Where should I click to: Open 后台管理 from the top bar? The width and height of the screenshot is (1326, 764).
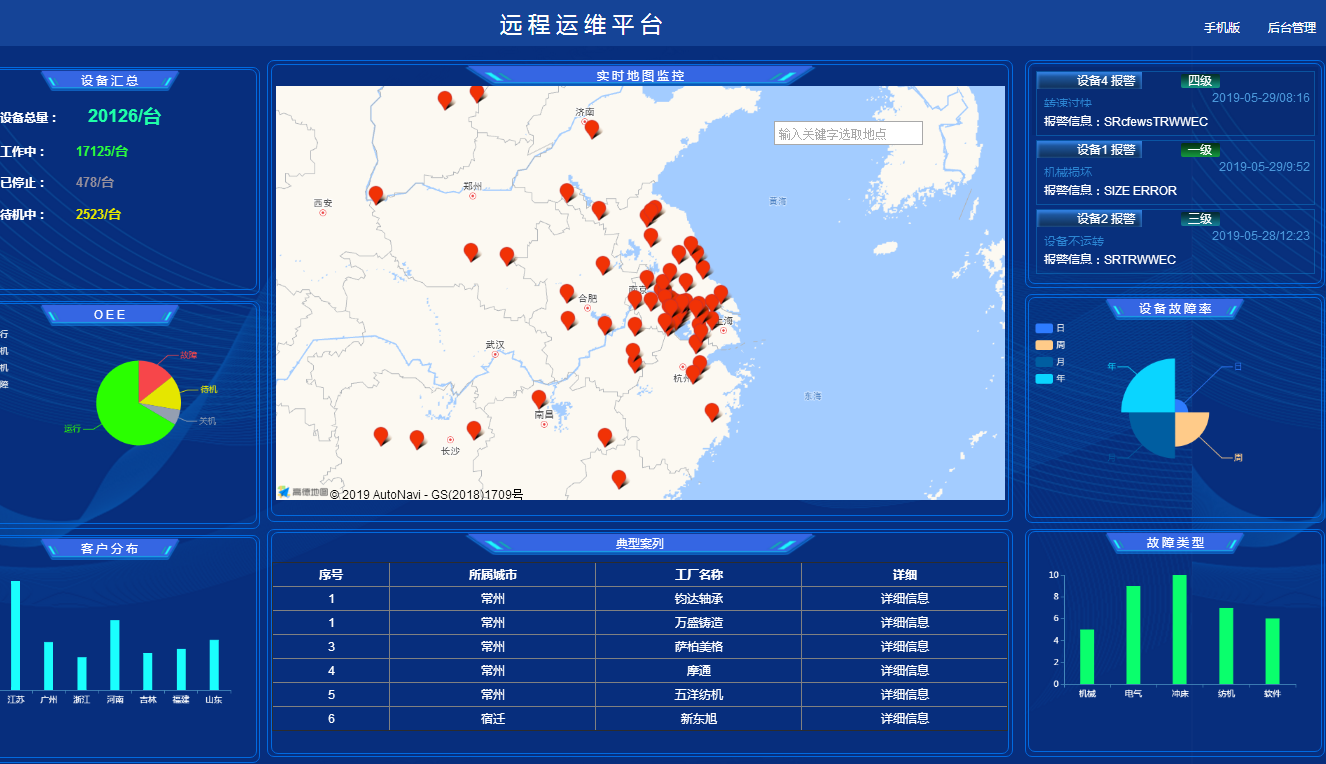click(1291, 28)
